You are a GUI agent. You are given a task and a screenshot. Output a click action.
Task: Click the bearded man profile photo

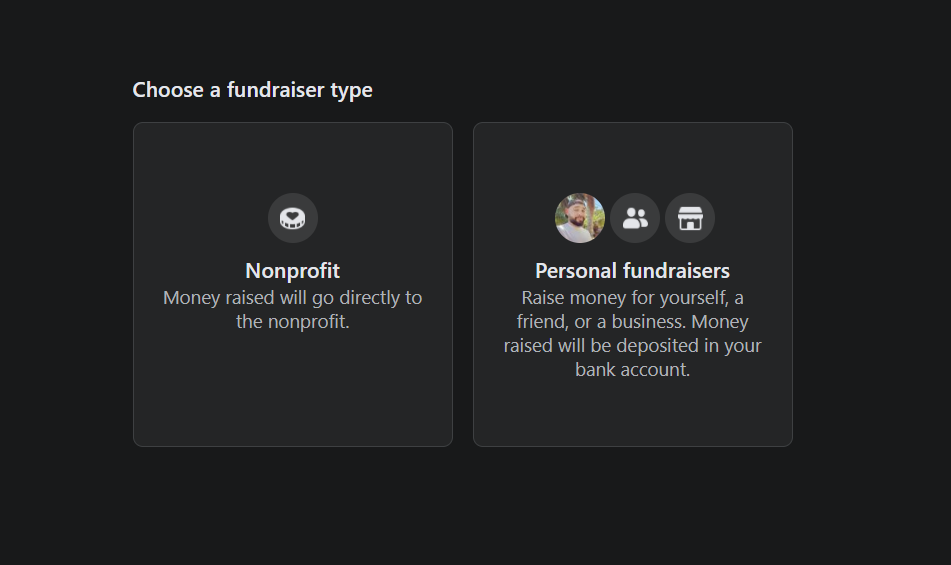pos(580,218)
